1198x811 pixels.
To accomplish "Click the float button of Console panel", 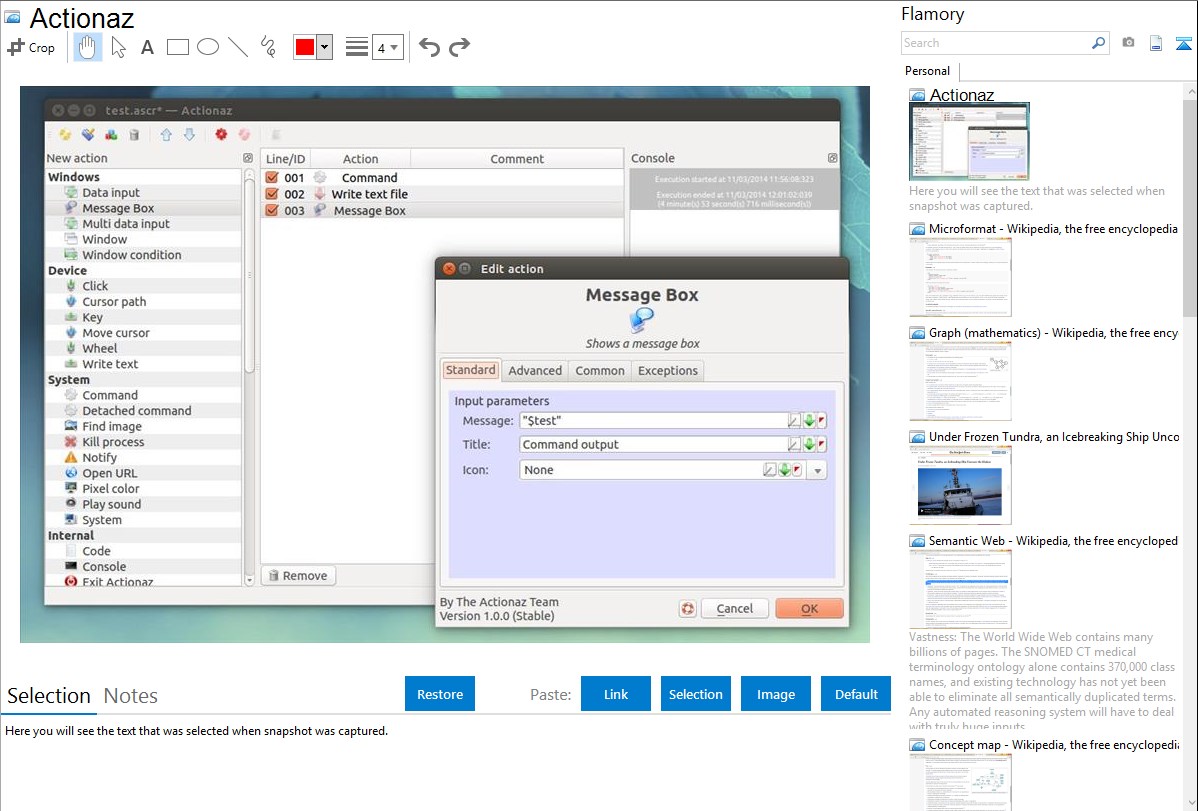I will click(832, 158).
